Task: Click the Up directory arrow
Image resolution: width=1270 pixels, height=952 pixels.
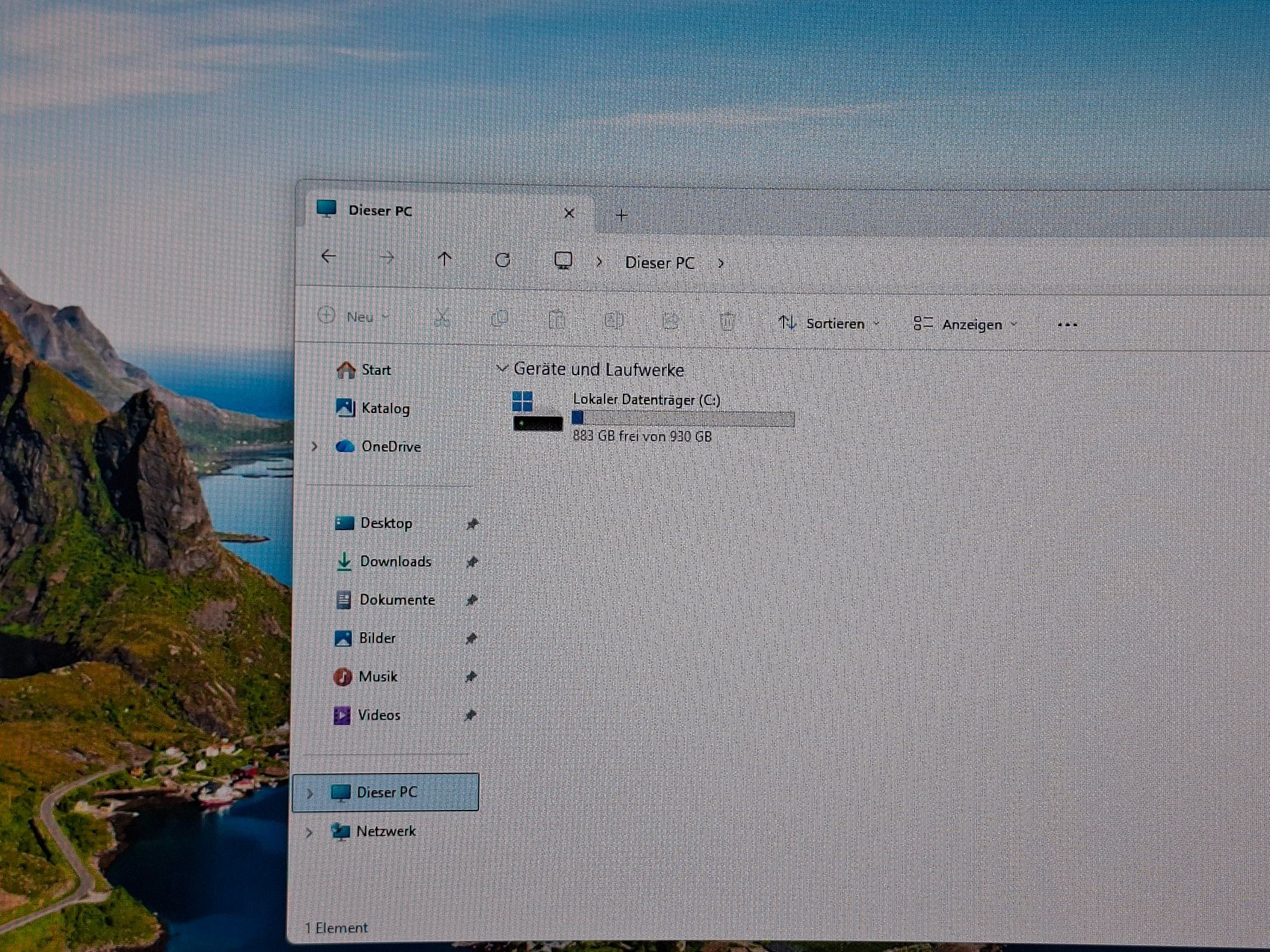Action: click(x=444, y=259)
